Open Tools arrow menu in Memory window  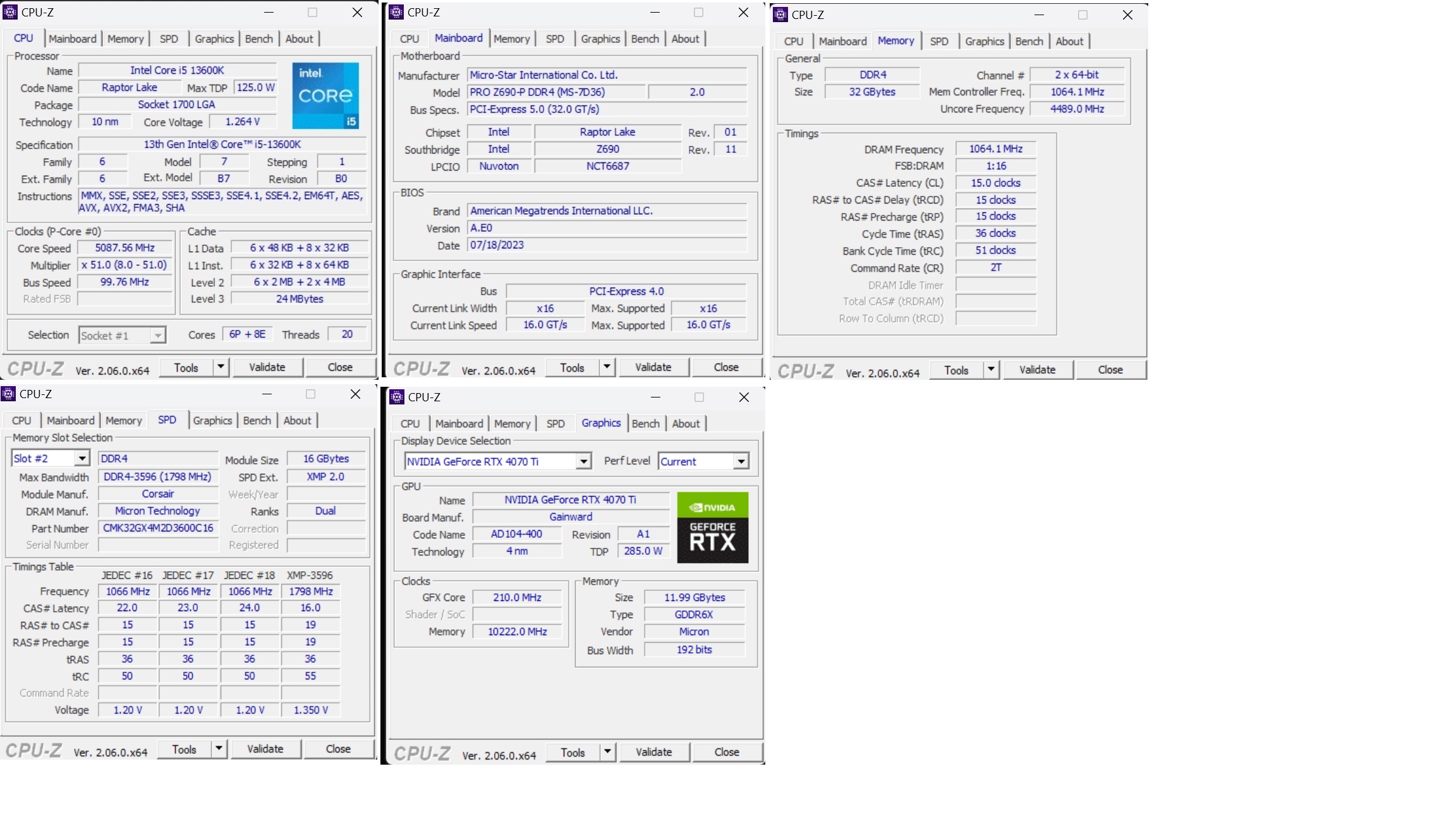click(x=991, y=370)
